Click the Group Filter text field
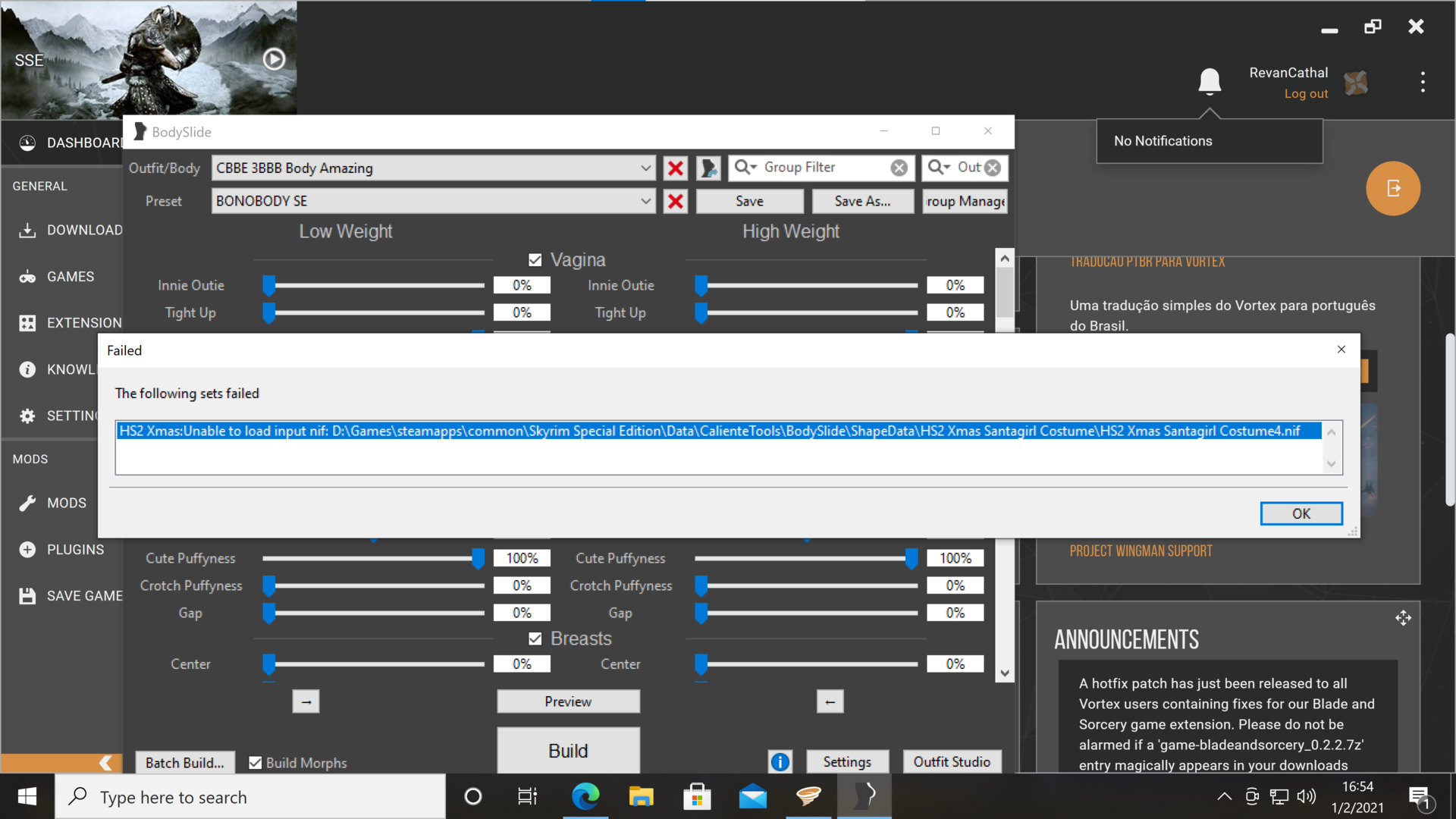 click(824, 167)
